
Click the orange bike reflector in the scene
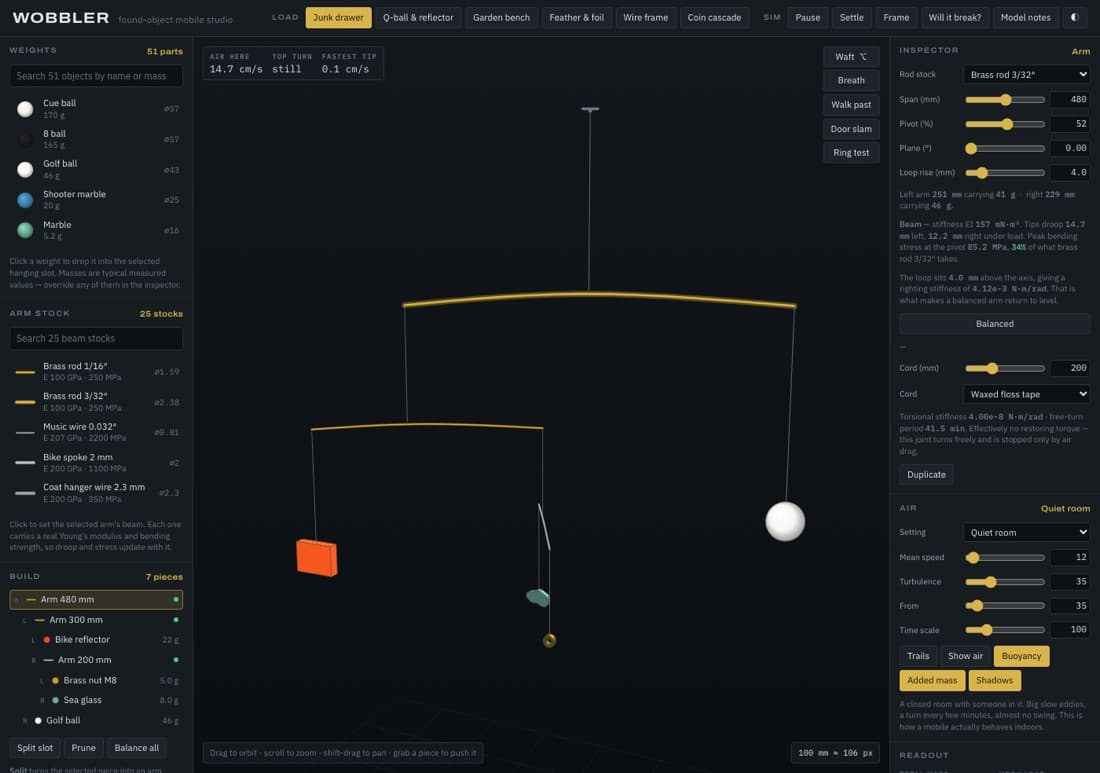click(x=316, y=558)
